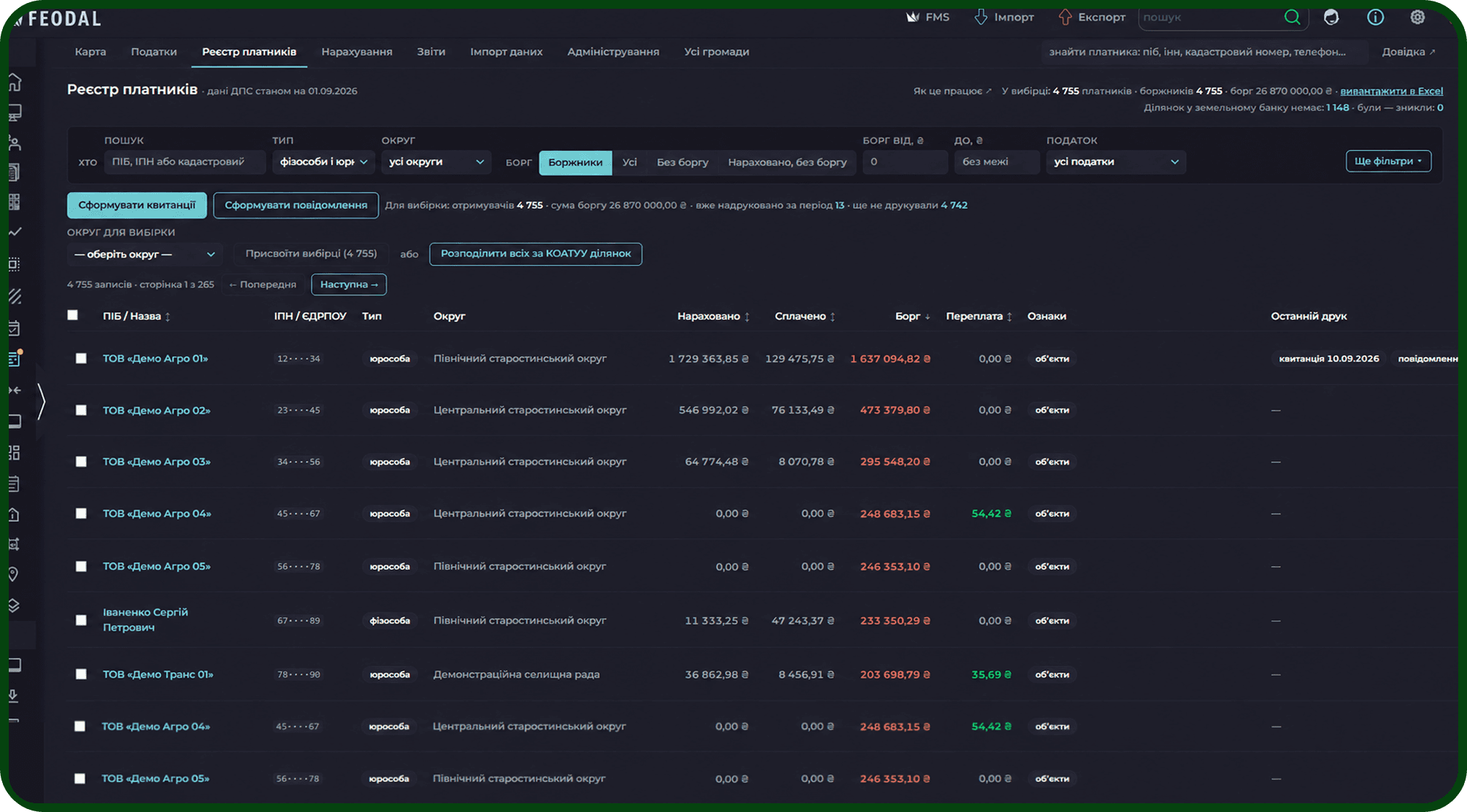1467x812 pixels.
Task: Click the map pin icon in sidebar
Action: (13, 574)
